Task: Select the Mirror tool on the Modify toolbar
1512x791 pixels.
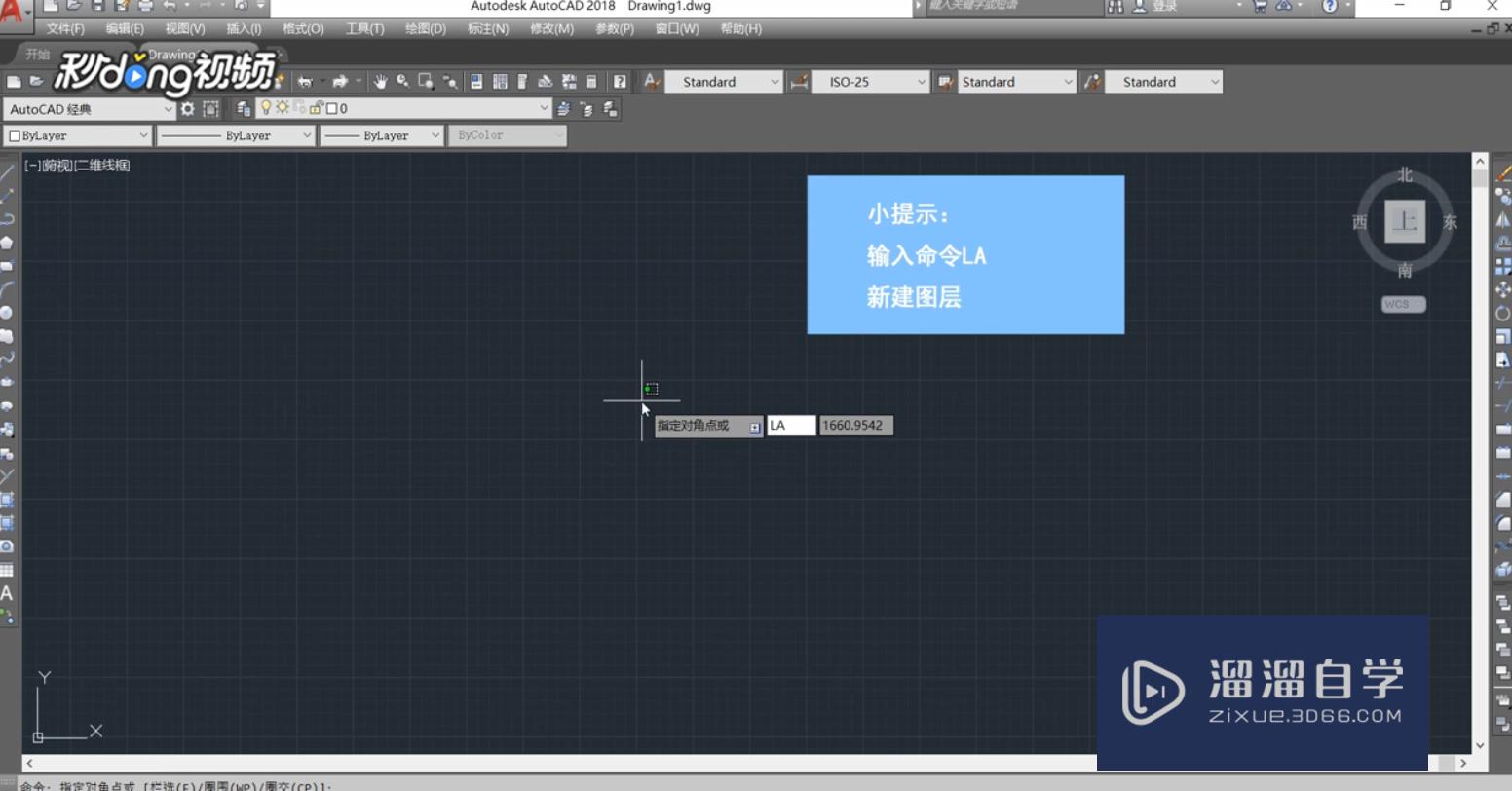Action: [1501, 221]
